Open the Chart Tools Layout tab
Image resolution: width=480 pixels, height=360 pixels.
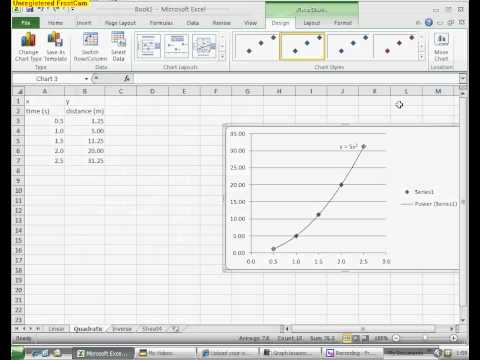coord(312,23)
